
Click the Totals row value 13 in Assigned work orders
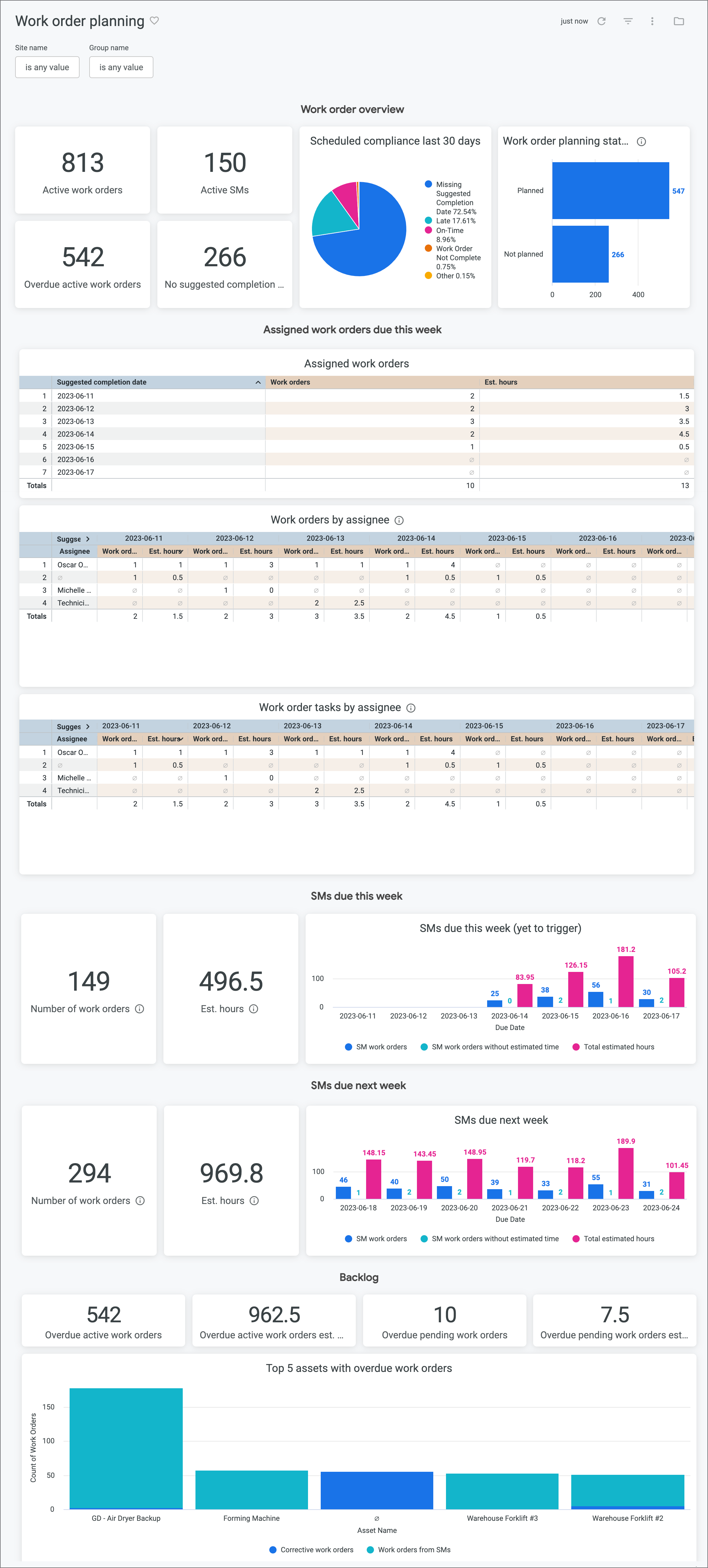click(x=685, y=486)
